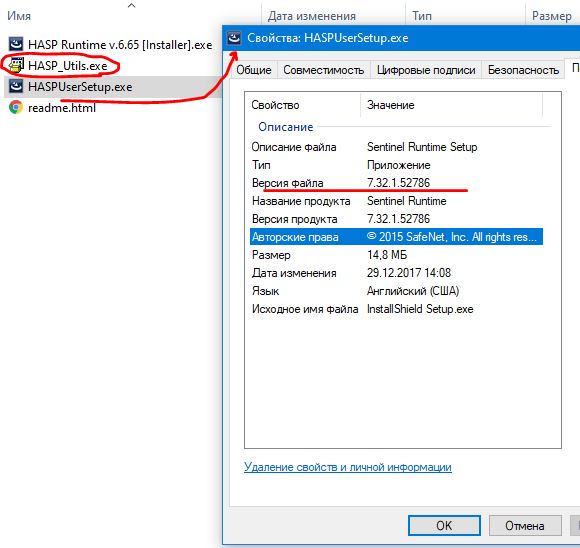Select the Авторские права property row
Image resolution: width=580 pixels, height=548 pixels.
[x=397, y=237]
